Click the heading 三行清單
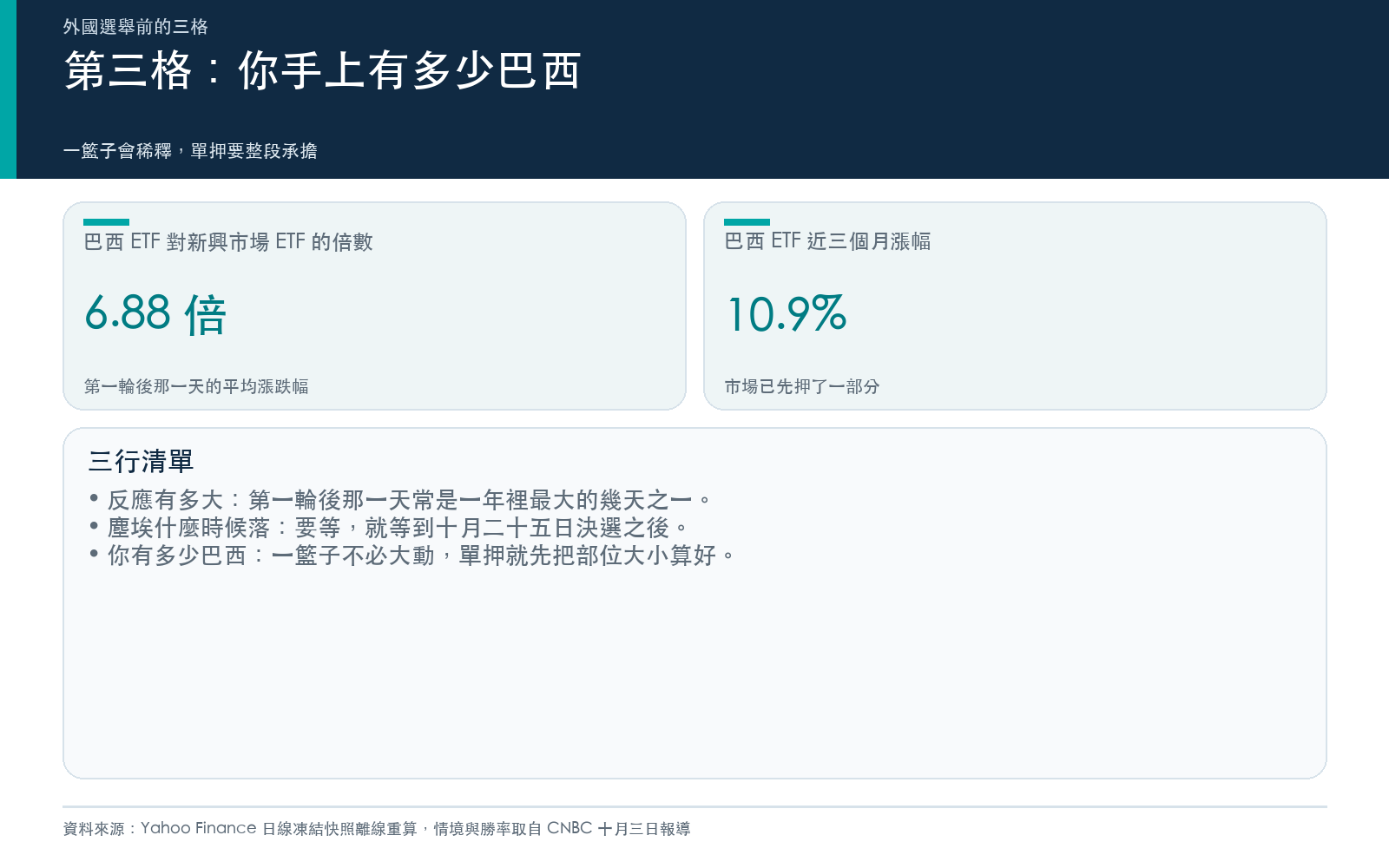 141,461
